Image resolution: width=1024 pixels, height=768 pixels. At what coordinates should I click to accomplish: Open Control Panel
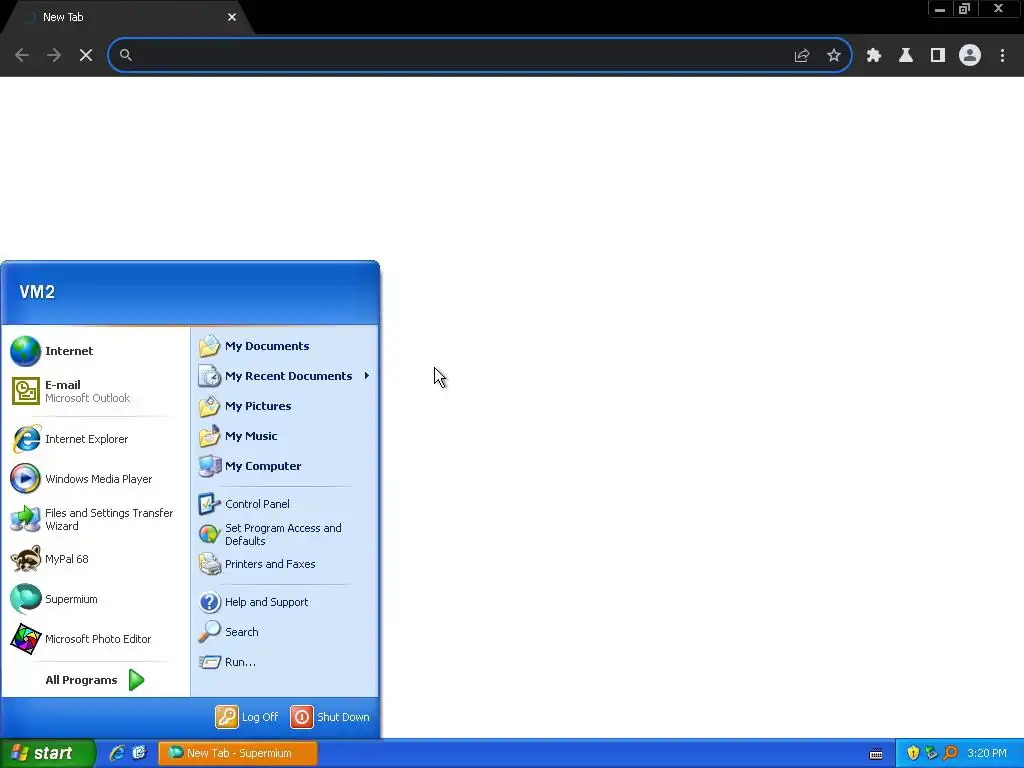tap(284, 504)
